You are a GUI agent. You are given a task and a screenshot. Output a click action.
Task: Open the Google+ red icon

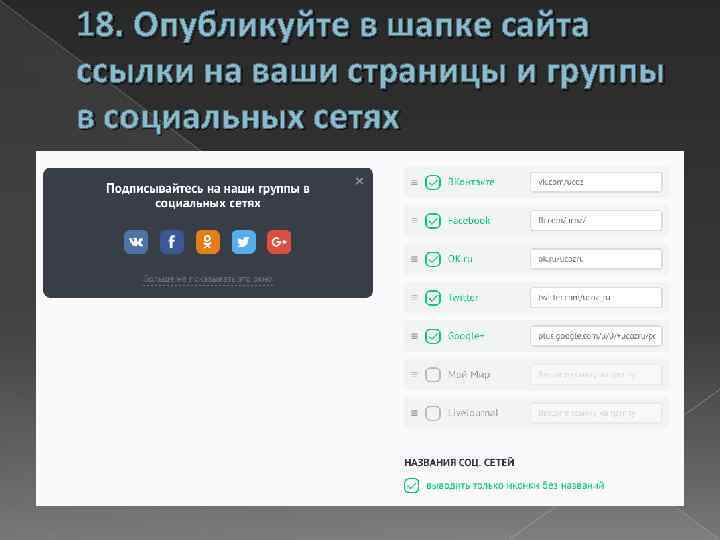(x=279, y=242)
